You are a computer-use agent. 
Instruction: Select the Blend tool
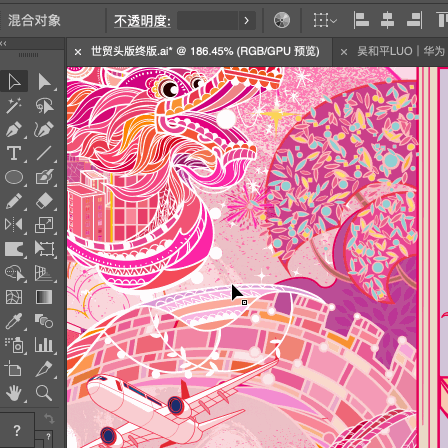[x=45, y=321]
